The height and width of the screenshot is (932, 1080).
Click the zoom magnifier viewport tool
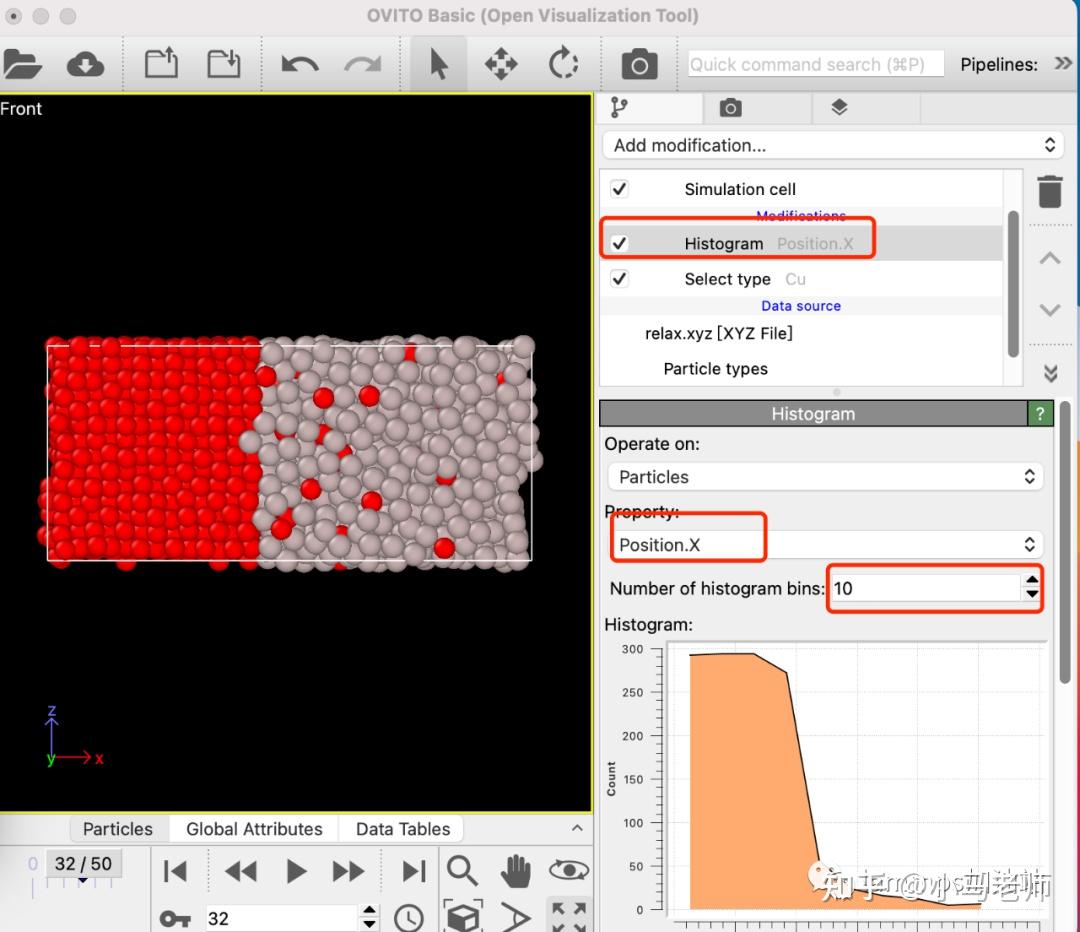[x=462, y=871]
